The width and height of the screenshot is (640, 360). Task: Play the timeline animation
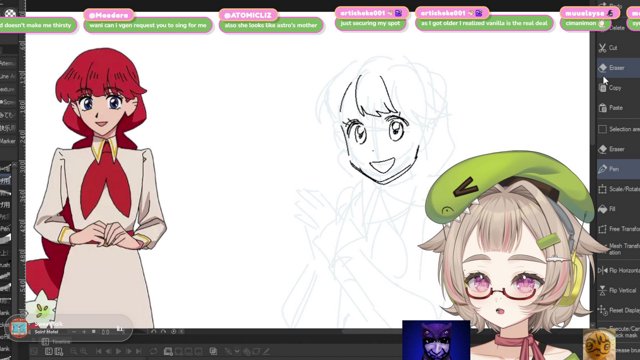pyautogui.click(x=118, y=351)
